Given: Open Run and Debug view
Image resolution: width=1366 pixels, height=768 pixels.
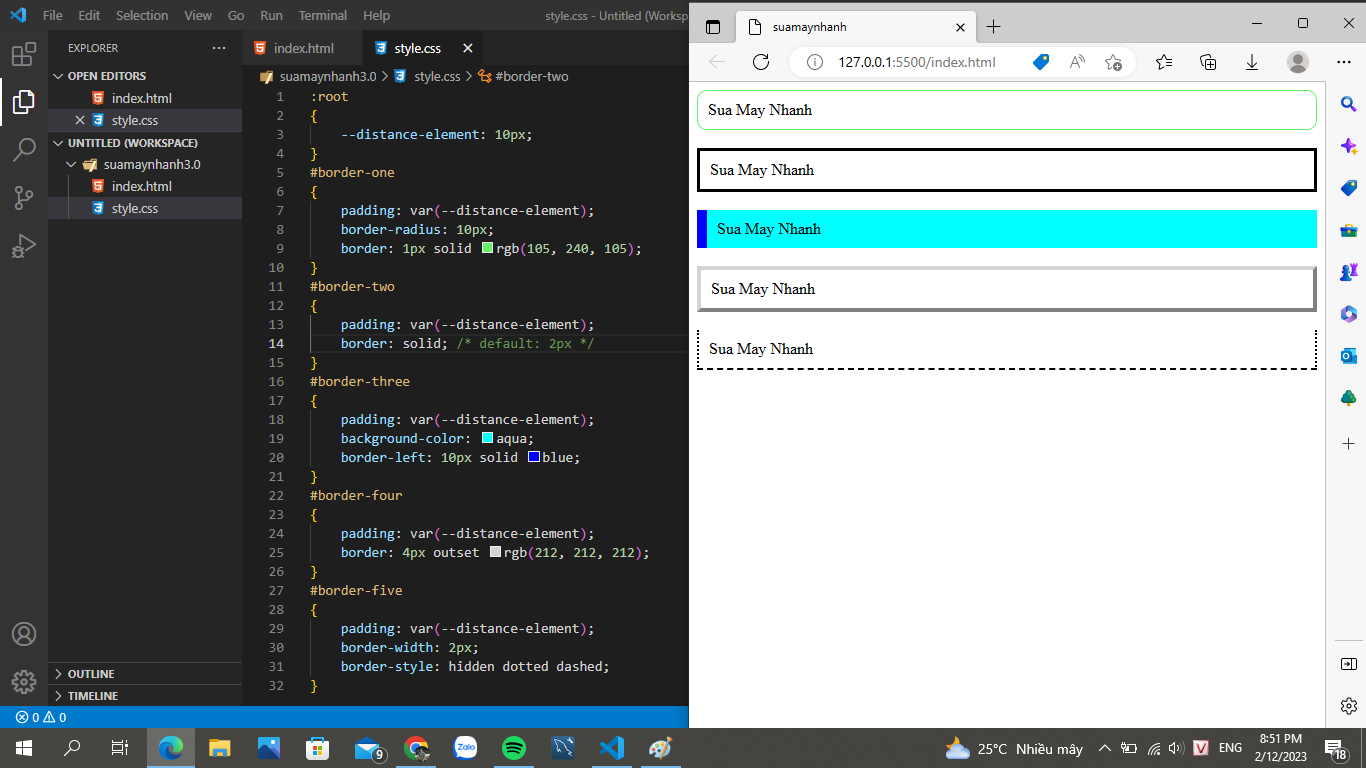Looking at the screenshot, I should [24, 246].
